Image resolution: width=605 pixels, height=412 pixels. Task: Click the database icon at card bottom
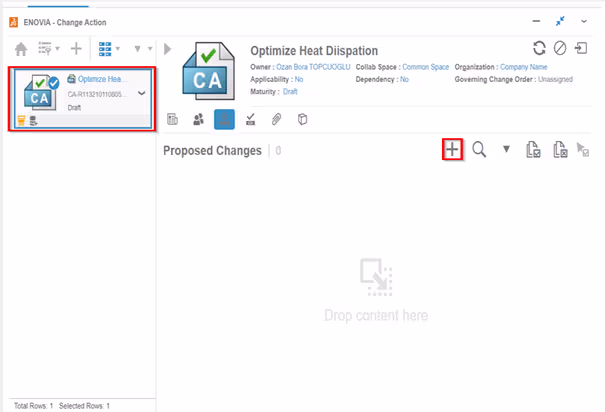click(33, 121)
